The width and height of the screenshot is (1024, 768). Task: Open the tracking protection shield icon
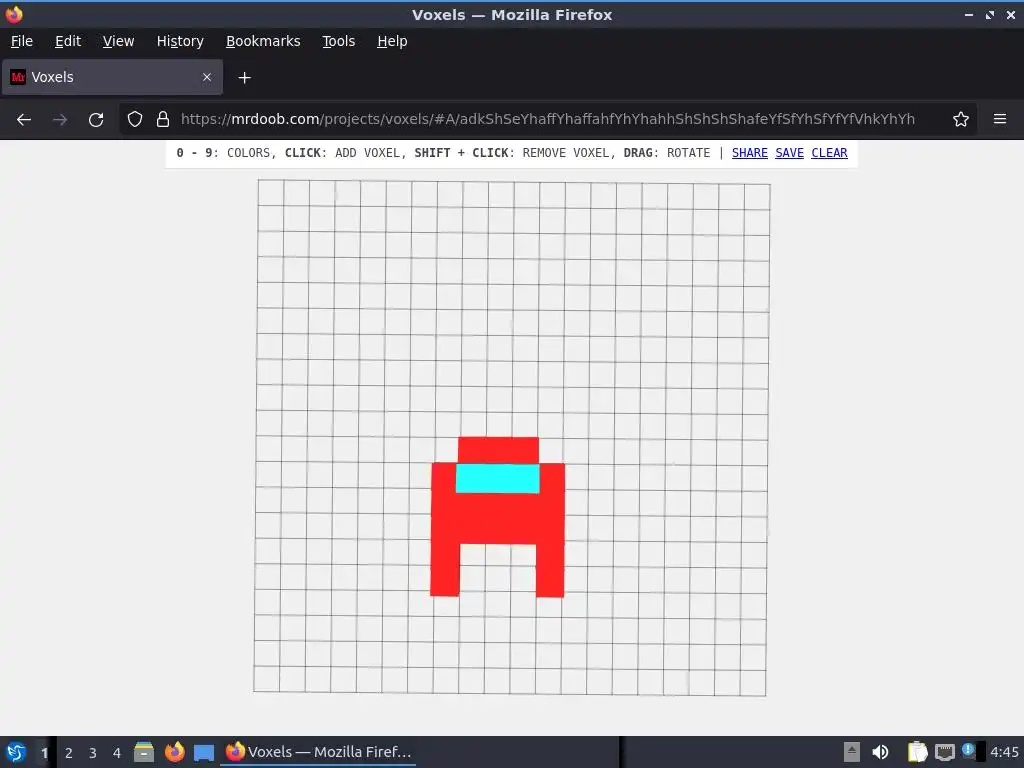(x=135, y=120)
